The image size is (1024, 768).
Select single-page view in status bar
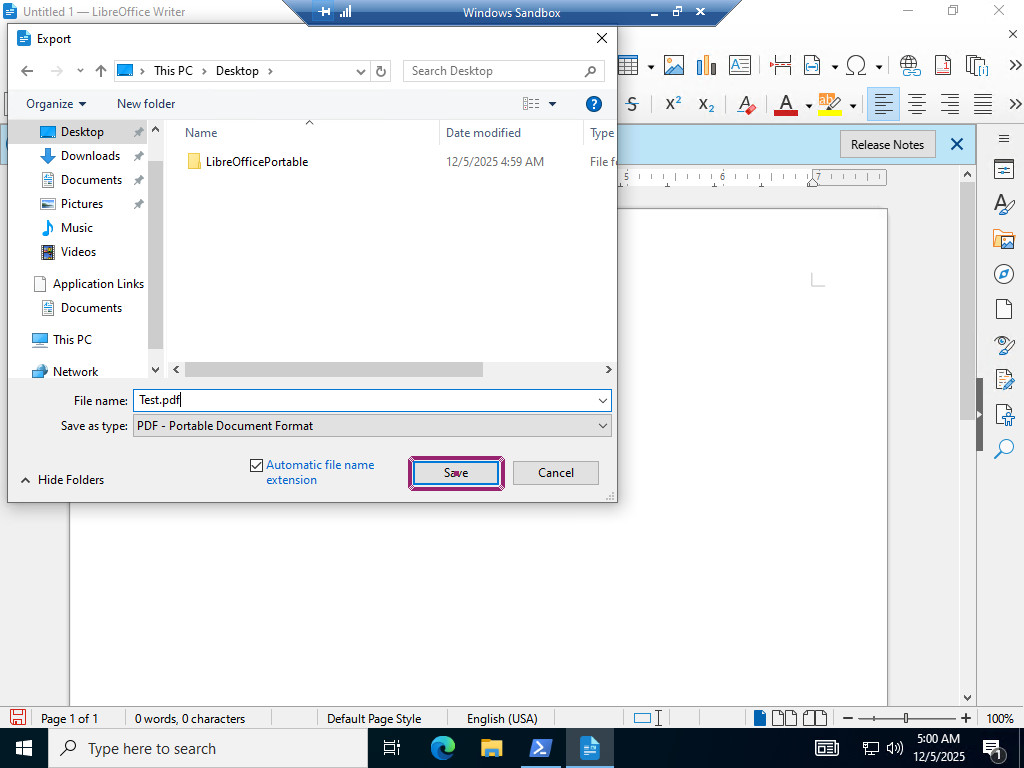coord(760,718)
